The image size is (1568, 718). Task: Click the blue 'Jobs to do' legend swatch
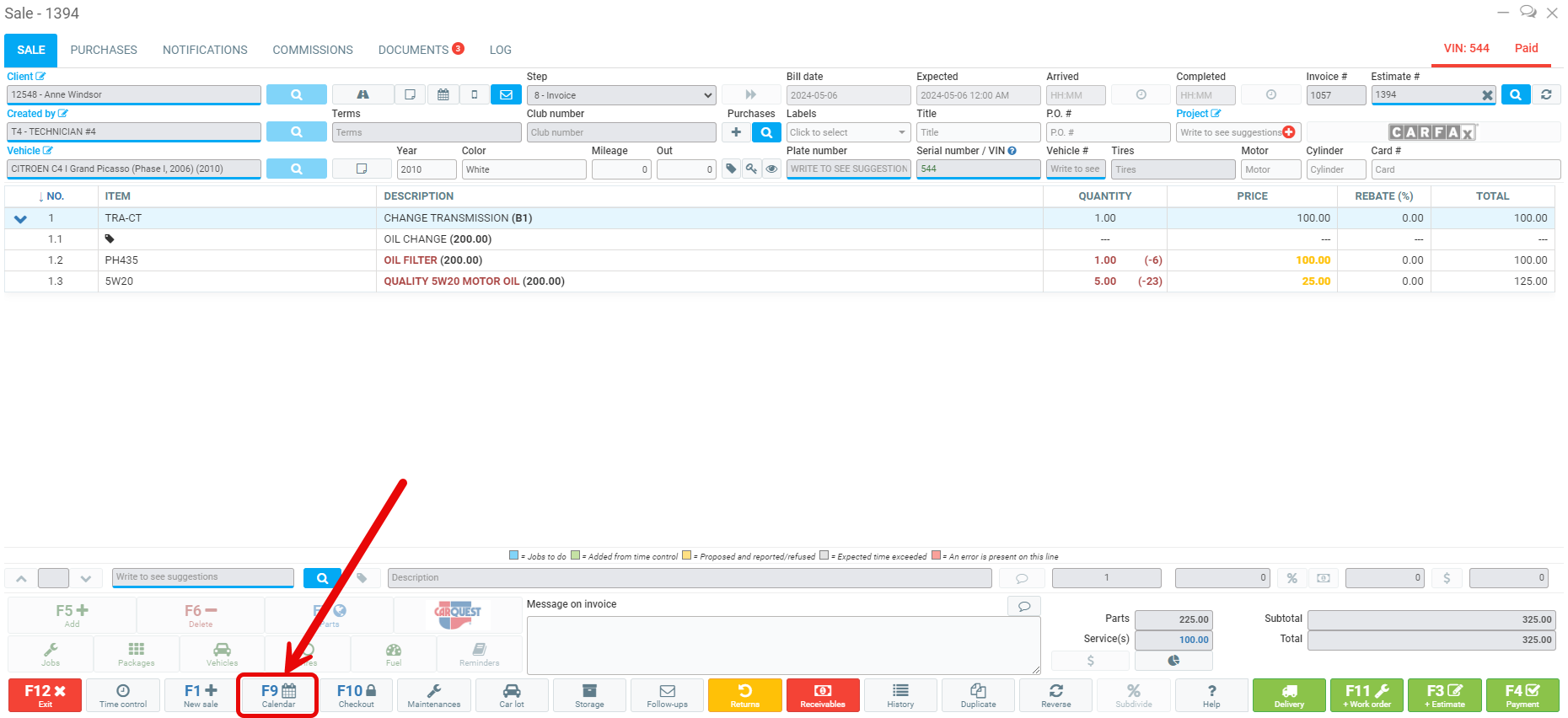pyautogui.click(x=513, y=555)
